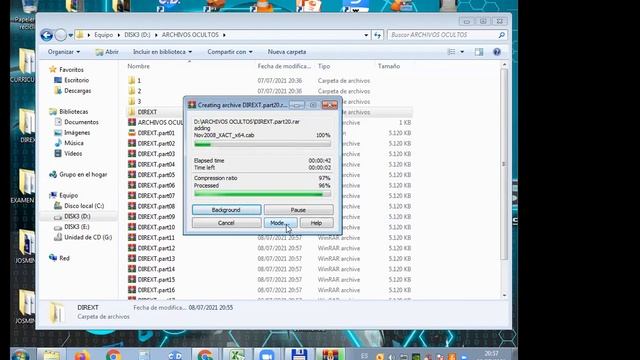Viewport: 640px width, 360px height.
Task: Select the file DIREXT.part13
Action: tap(156, 258)
